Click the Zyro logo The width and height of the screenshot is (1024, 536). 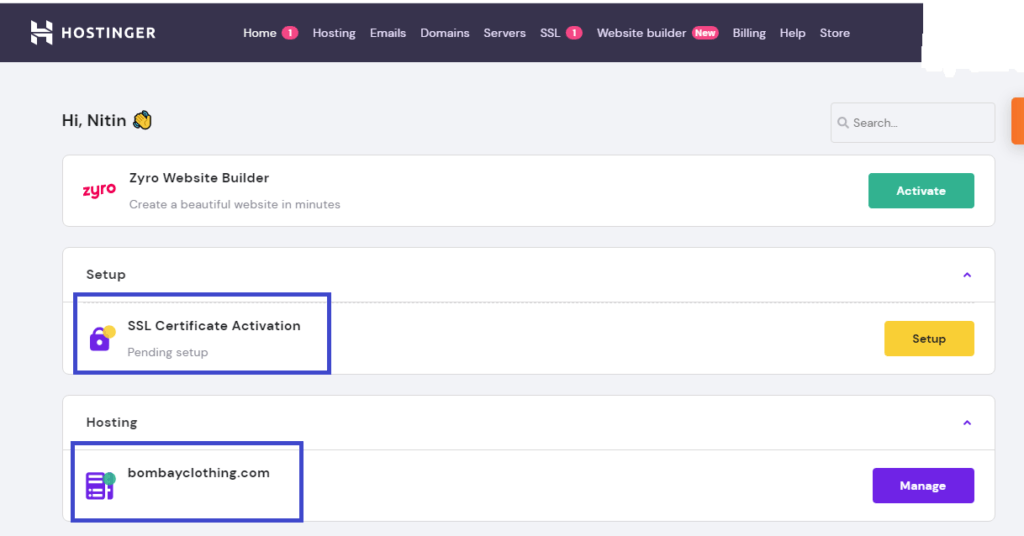(99, 190)
